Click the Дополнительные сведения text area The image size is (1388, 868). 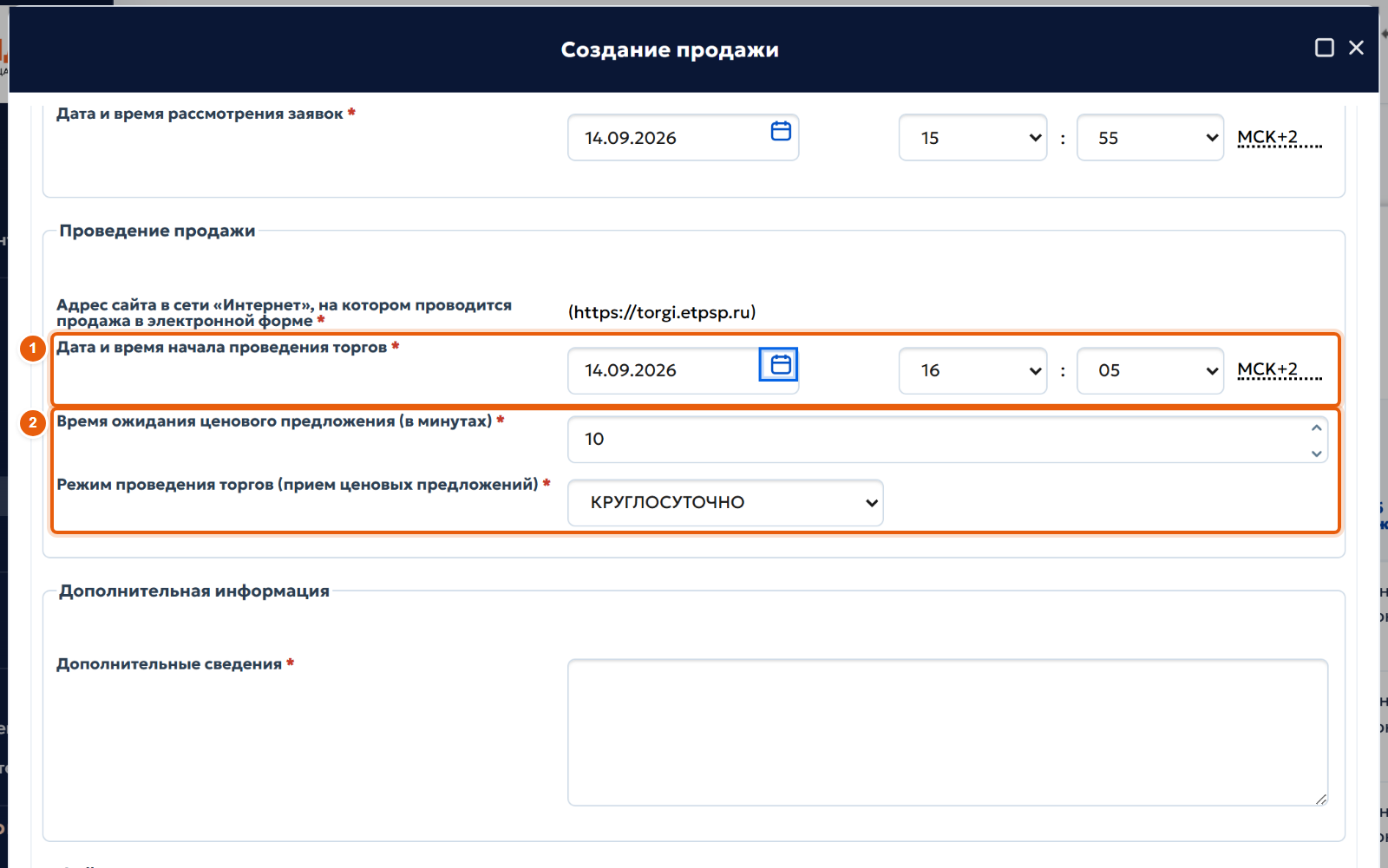click(947, 733)
